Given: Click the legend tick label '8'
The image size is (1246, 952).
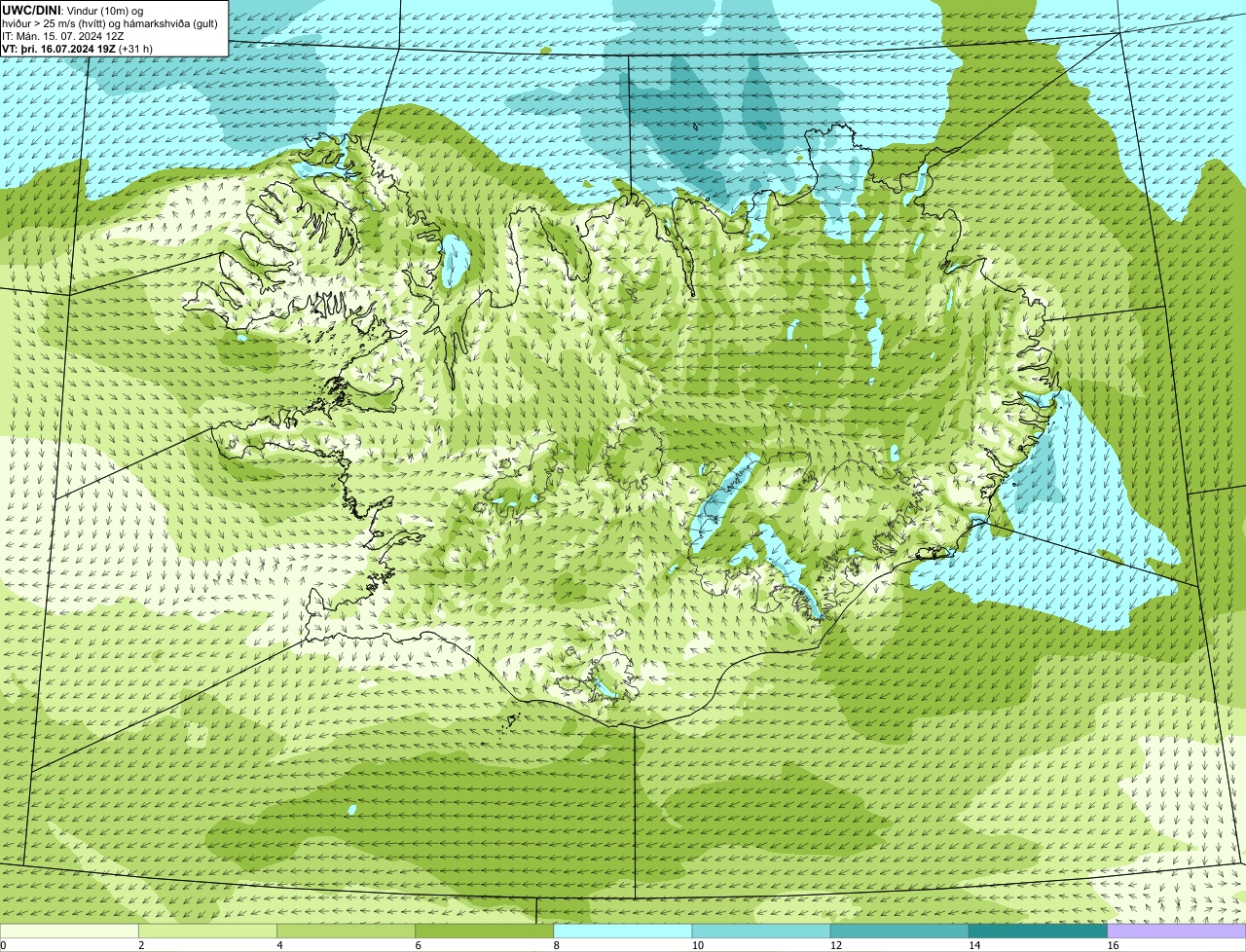Looking at the screenshot, I should coord(557,945).
